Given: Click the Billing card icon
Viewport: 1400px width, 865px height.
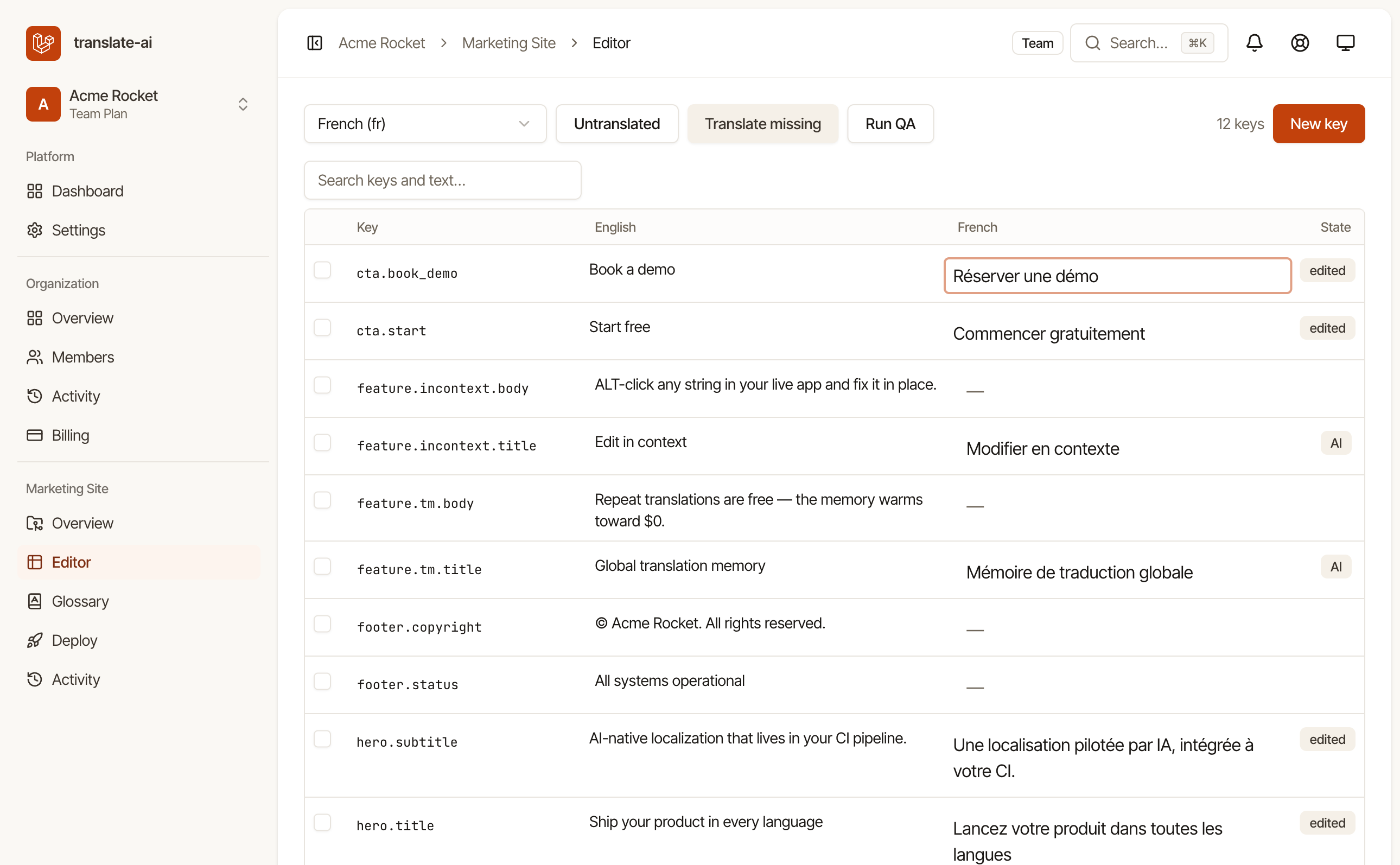Looking at the screenshot, I should coord(35,435).
